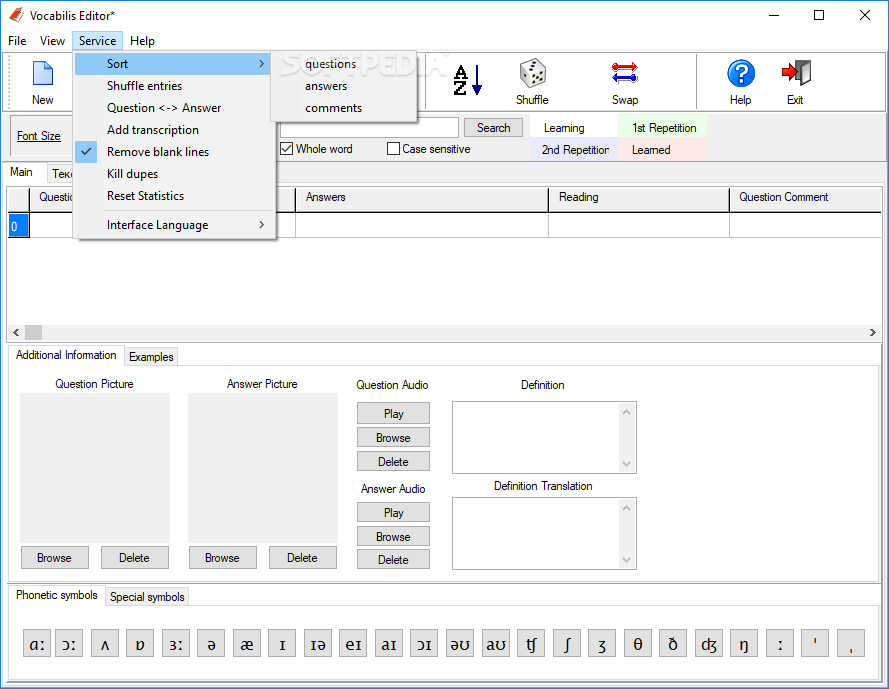Toggle the Whole word checkbox
This screenshot has width=889, height=689.
click(287, 149)
